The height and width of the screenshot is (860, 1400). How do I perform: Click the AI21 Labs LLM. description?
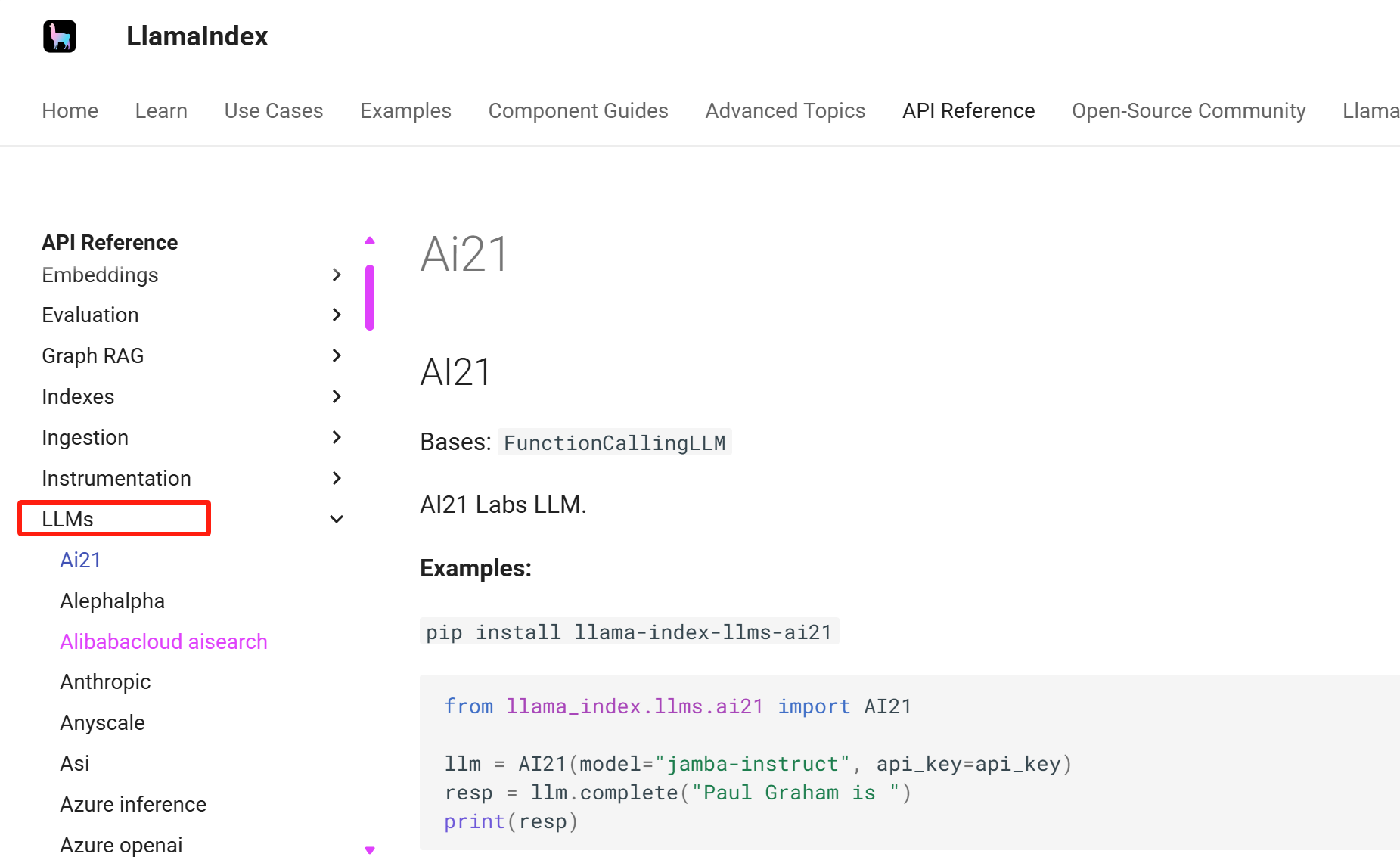tap(503, 505)
